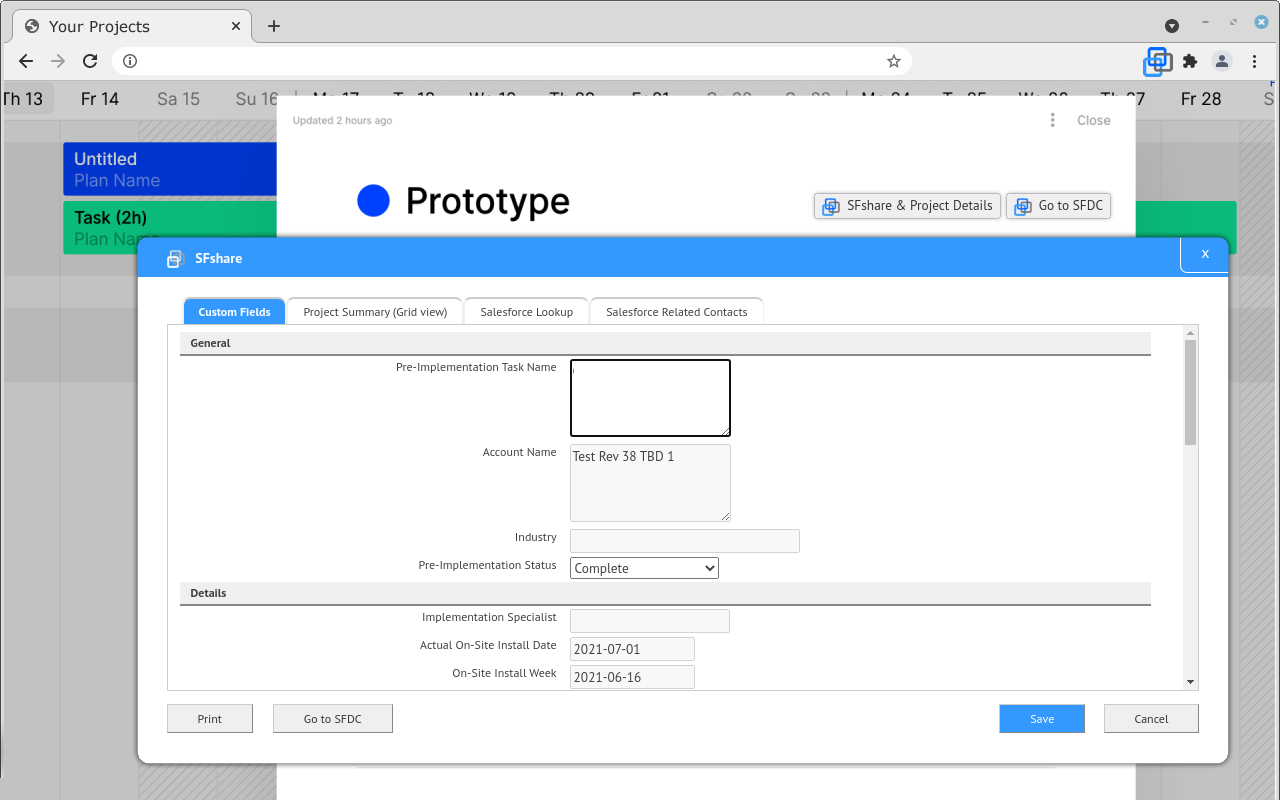The image size is (1280, 800).
Task: Click the browser back arrow
Action: coord(26,61)
